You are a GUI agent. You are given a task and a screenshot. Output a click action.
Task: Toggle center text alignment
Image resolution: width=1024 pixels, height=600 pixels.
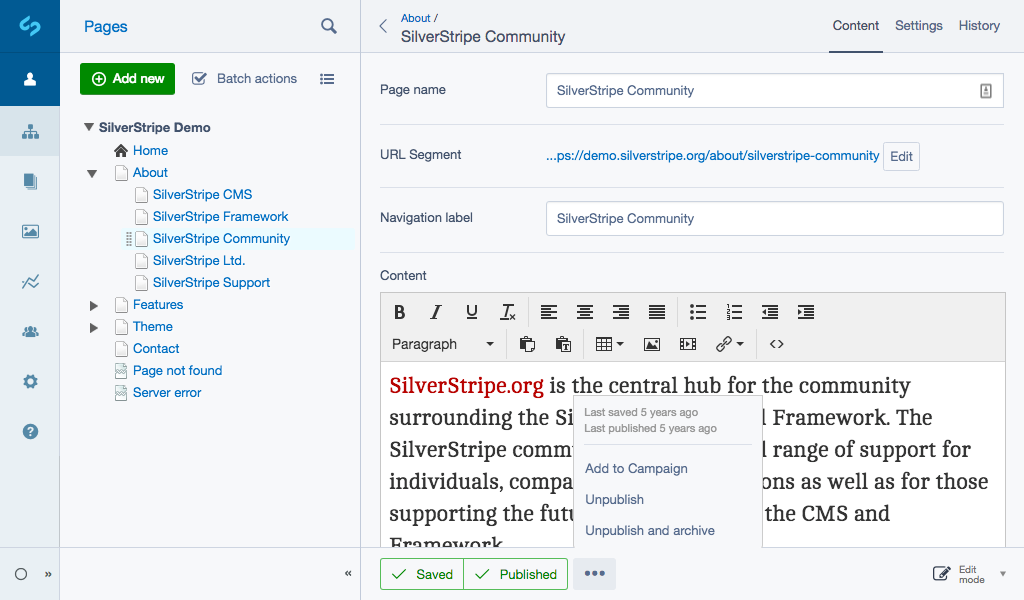pyautogui.click(x=584, y=312)
